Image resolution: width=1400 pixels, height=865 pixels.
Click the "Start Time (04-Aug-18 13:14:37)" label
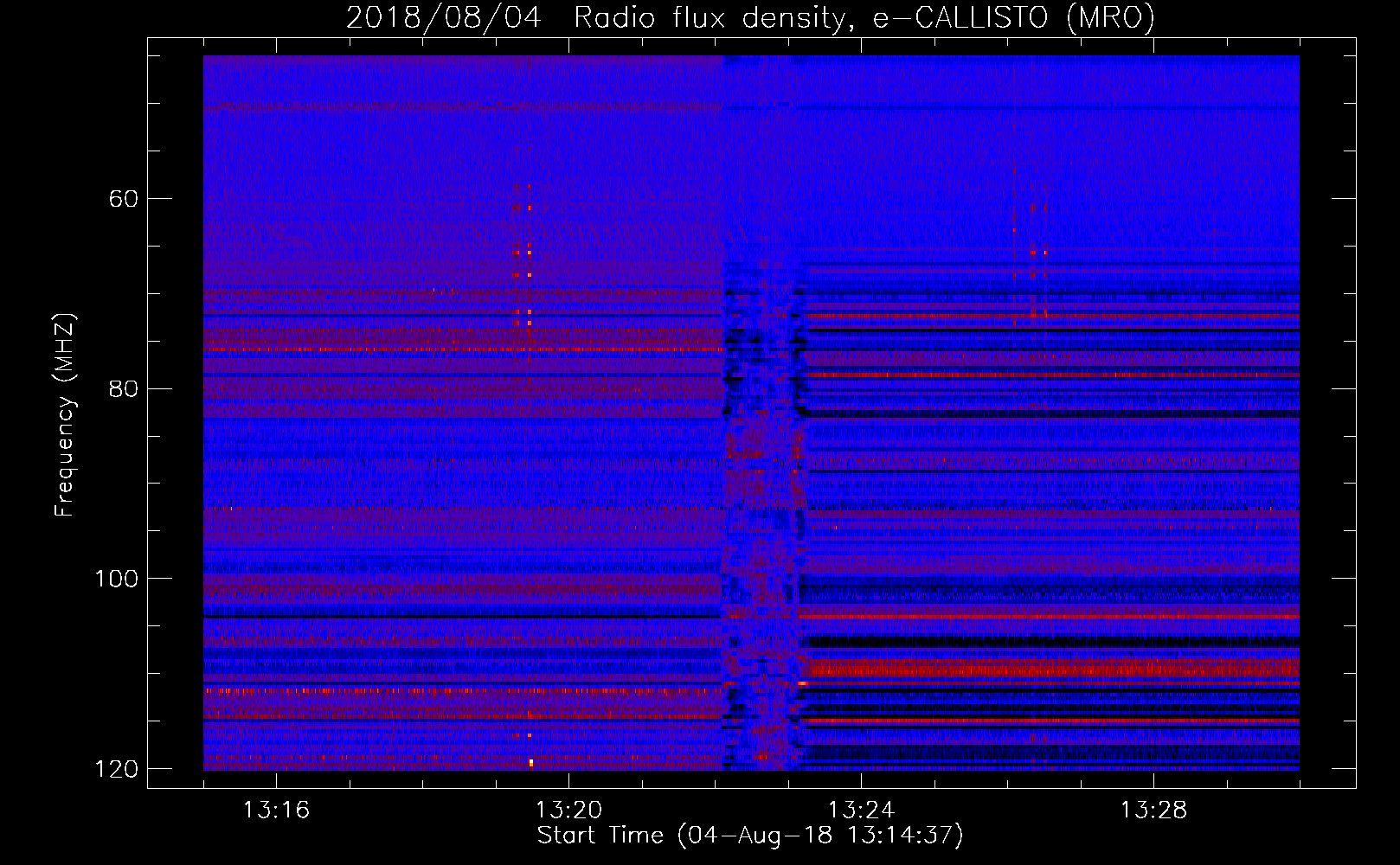point(750,836)
